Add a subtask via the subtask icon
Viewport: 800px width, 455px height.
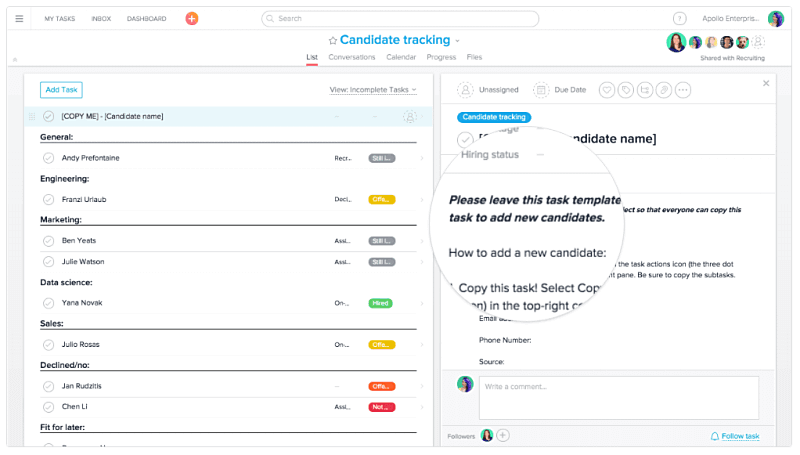pyautogui.click(x=644, y=90)
